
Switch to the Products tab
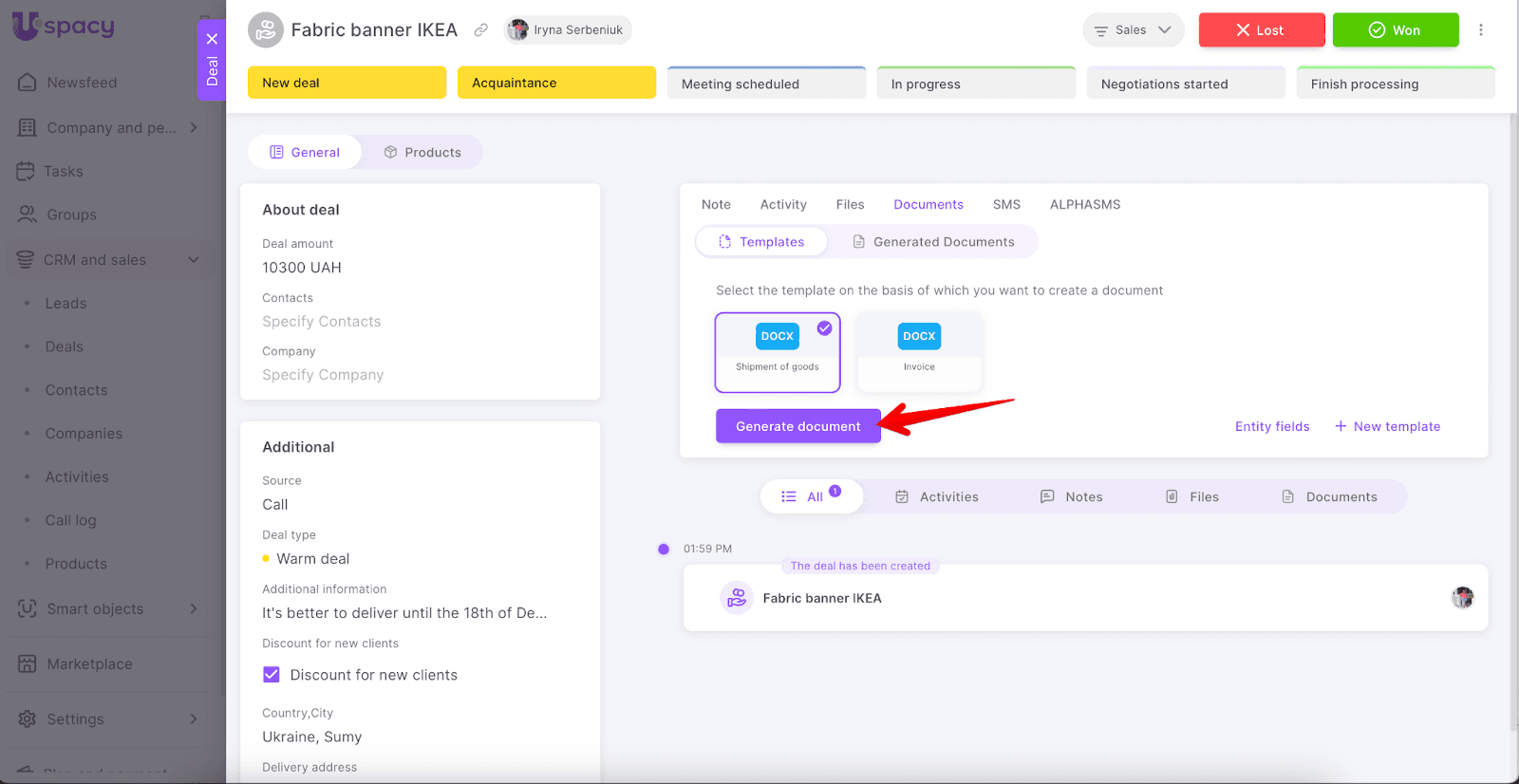(x=422, y=152)
